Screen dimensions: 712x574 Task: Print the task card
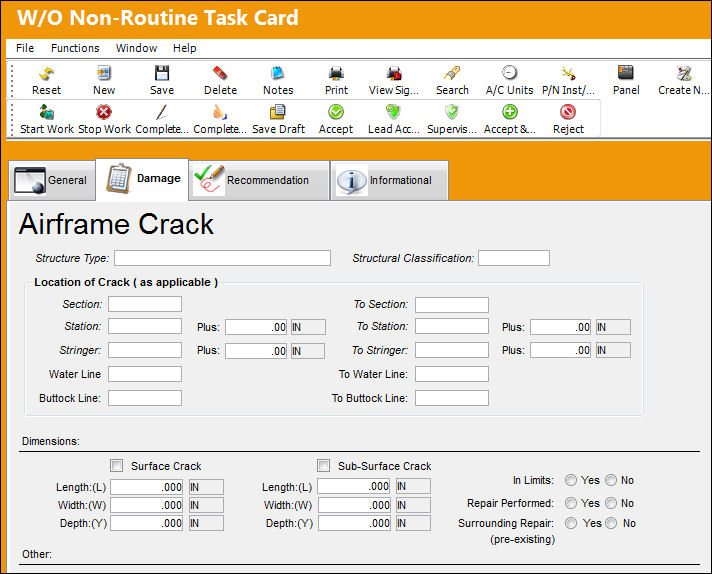click(x=336, y=73)
